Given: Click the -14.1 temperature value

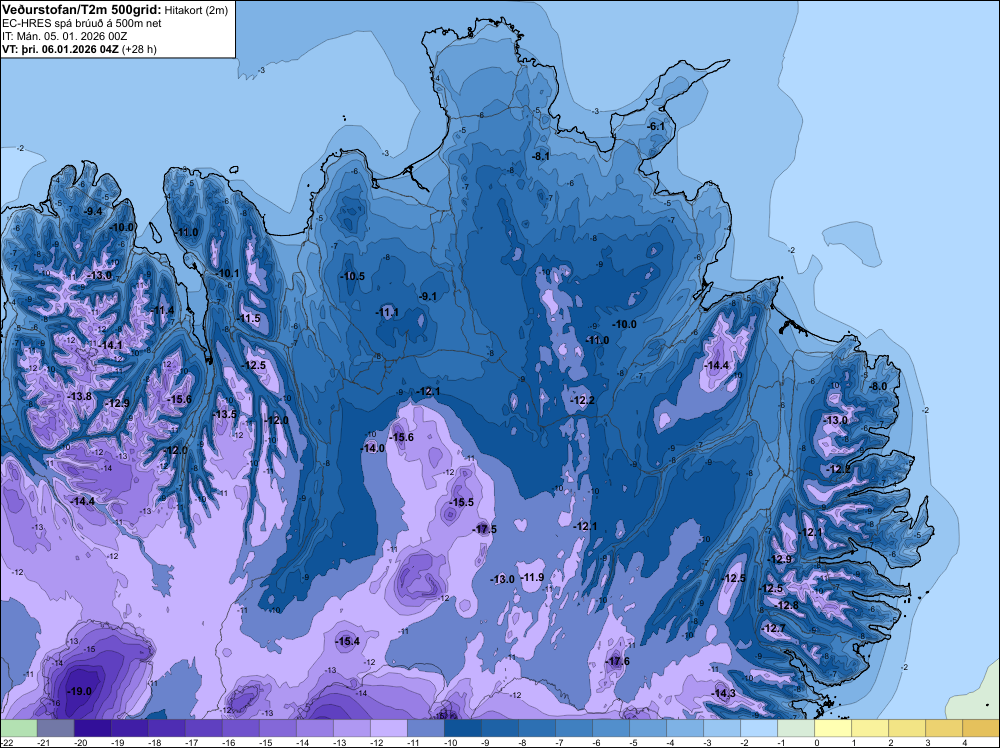Looking at the screenshot, I should 110,345.
